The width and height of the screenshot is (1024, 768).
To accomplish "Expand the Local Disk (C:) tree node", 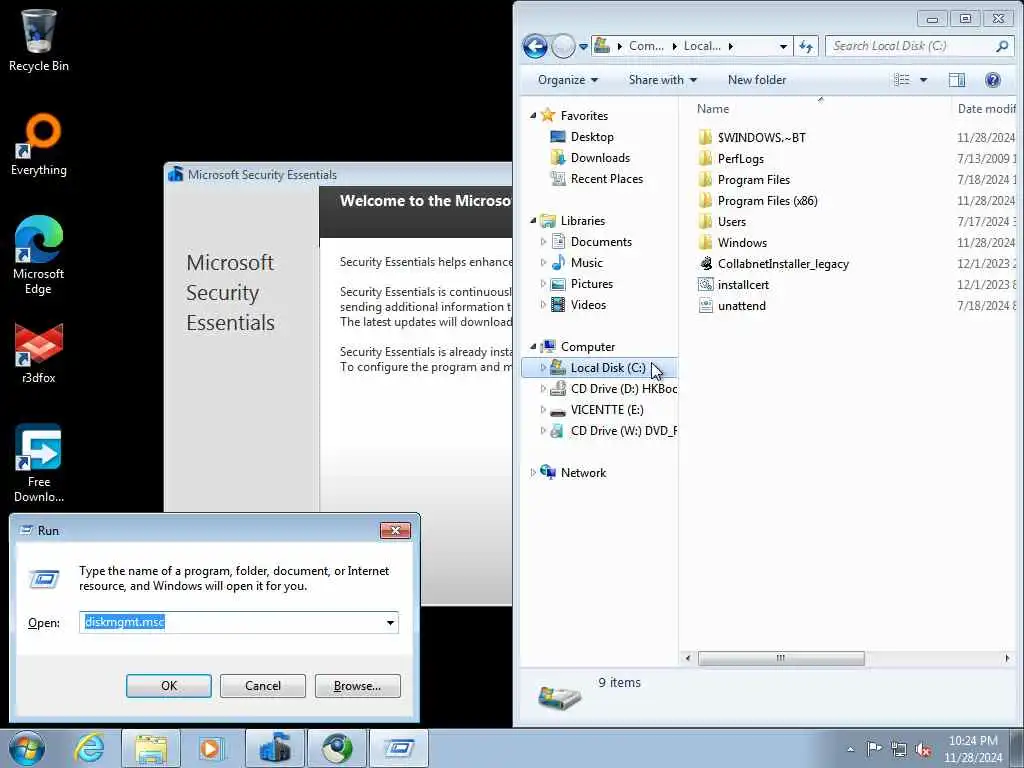I will click(x=543, y=368).
